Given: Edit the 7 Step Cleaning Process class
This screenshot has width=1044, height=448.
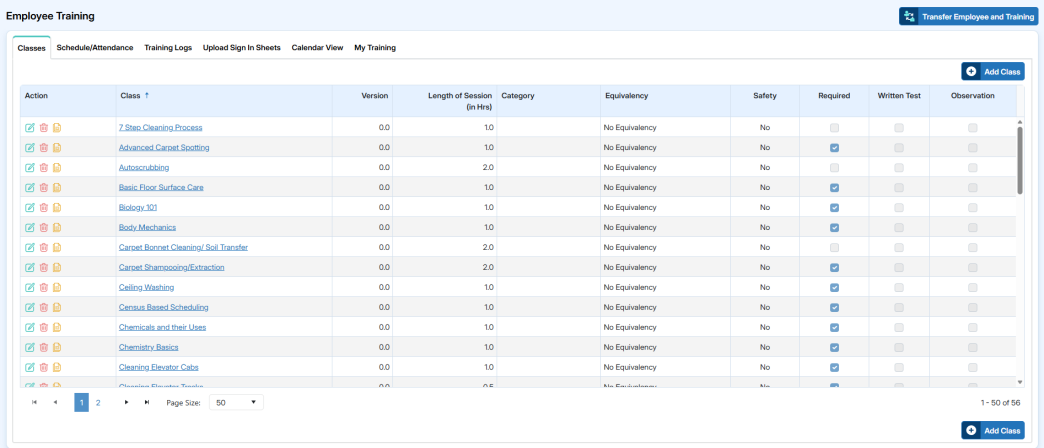Looking at the screenshot, I should click(x=29, y=127).
